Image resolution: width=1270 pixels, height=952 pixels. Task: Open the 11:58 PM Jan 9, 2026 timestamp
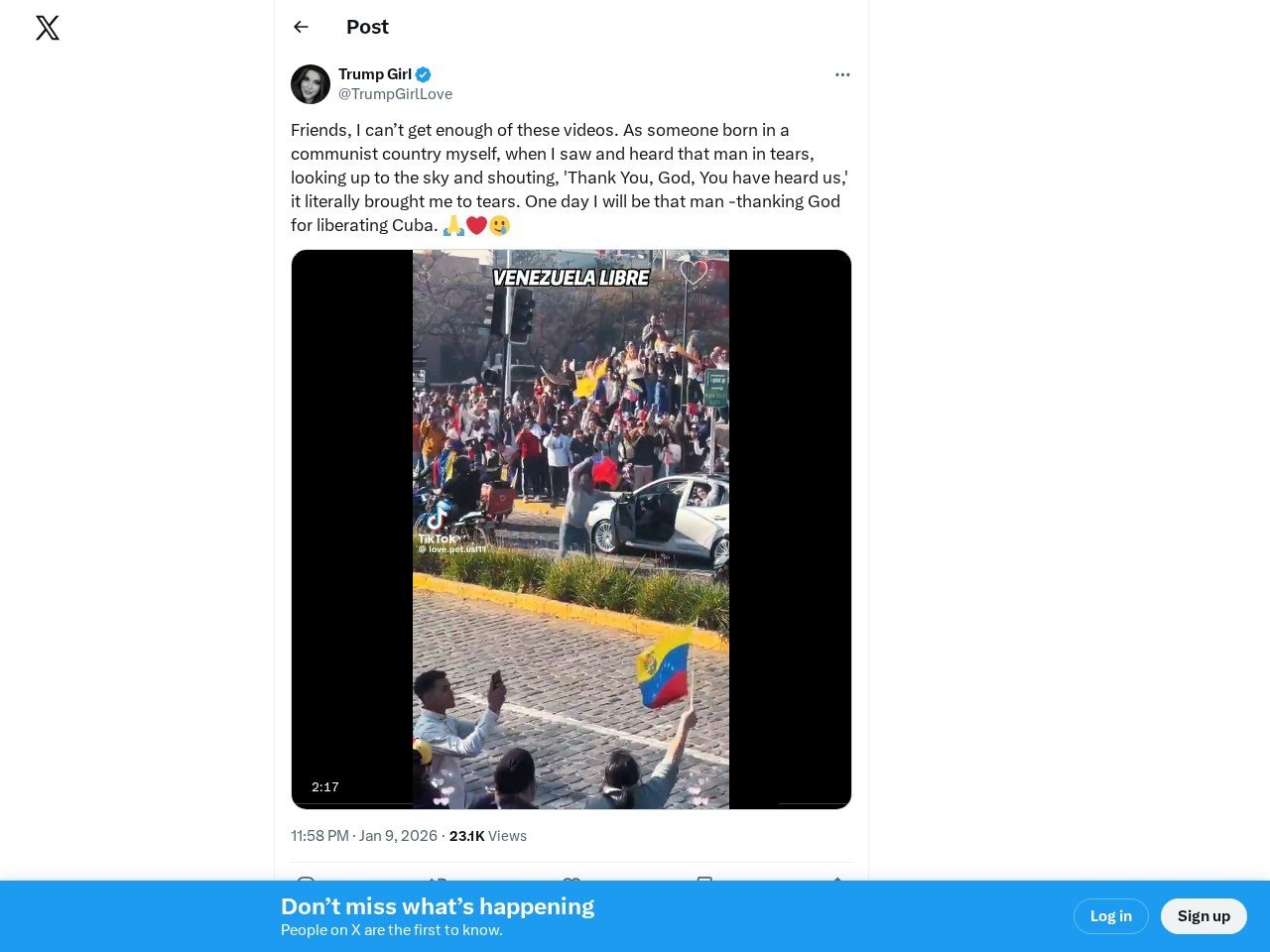click(364, 836)
